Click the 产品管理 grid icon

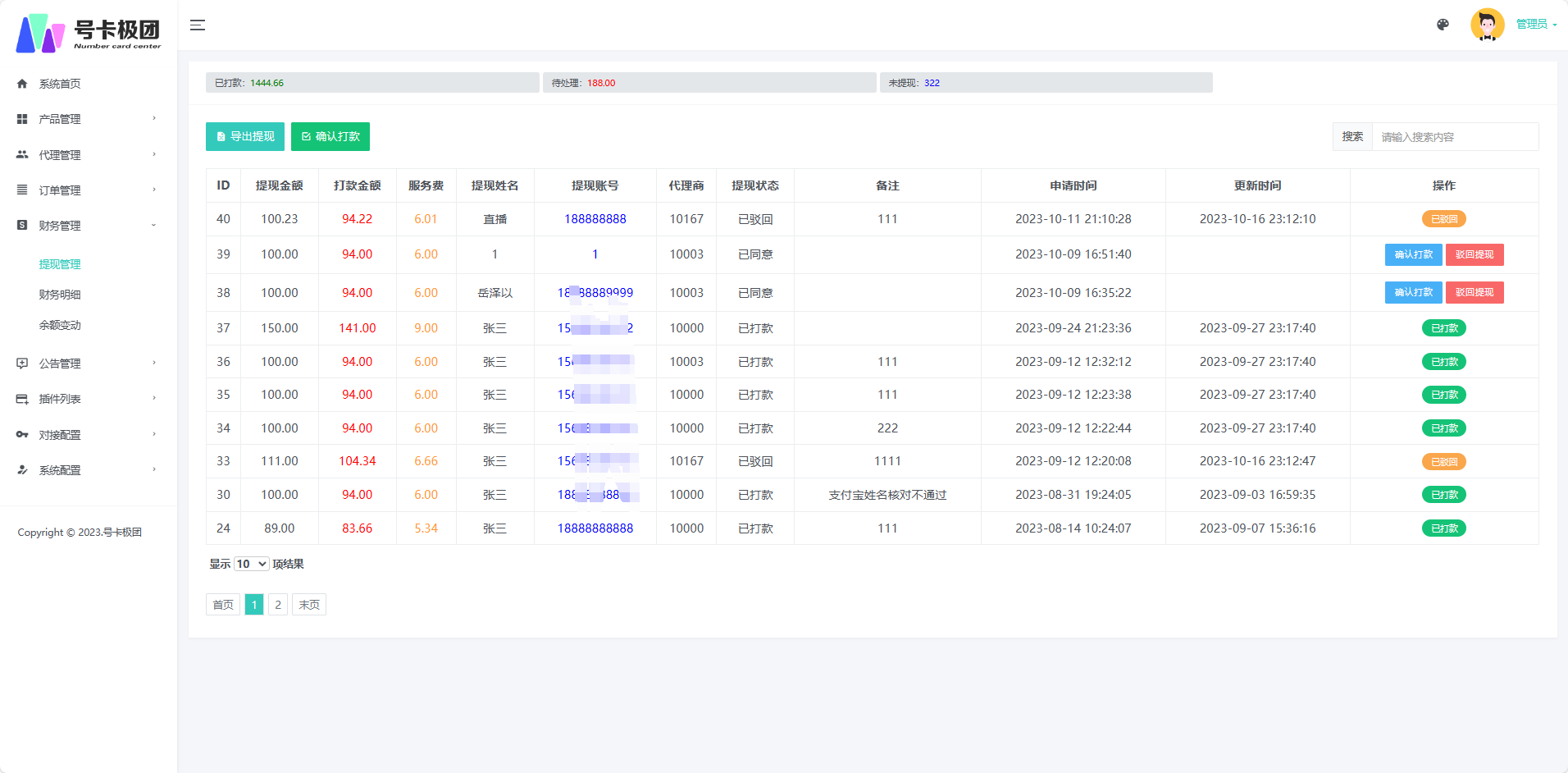click(22, 119)
